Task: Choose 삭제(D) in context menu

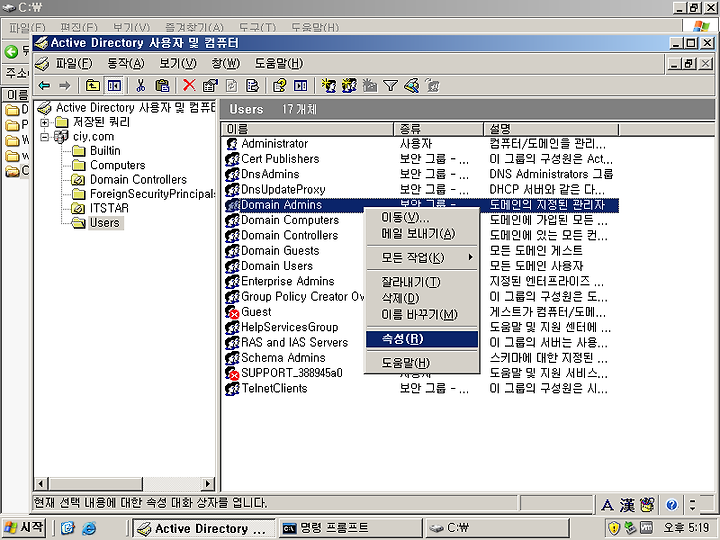Action: (422, 298)
